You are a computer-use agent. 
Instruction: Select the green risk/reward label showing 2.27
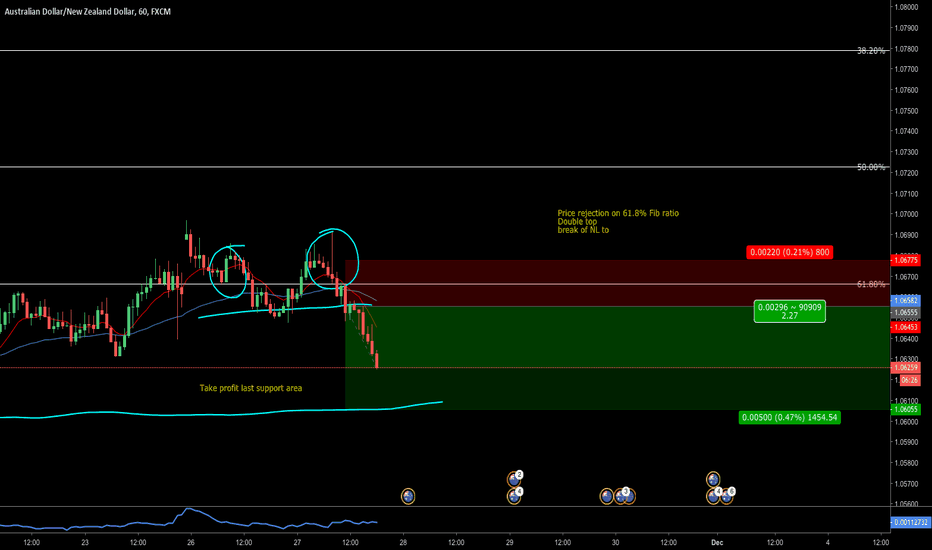(x=789, y=312)
